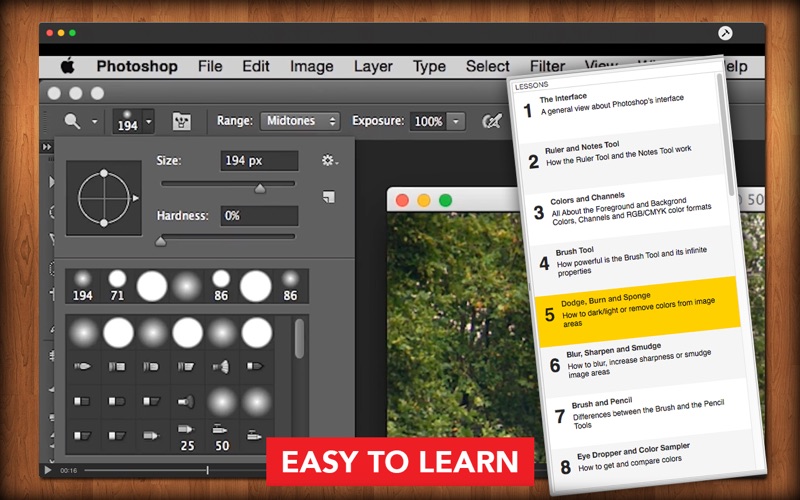Viewport: 800px width, 500px height.
Task: Enable the airbrush mode icon
Action: click(492, 121)
